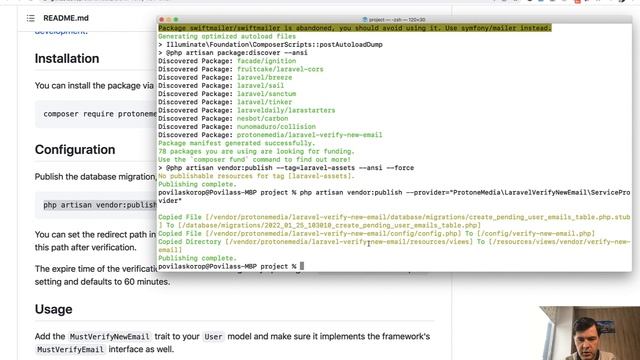Click the final 'Publishing complete.' line
640x360 pixels.
tap(197, 258)
